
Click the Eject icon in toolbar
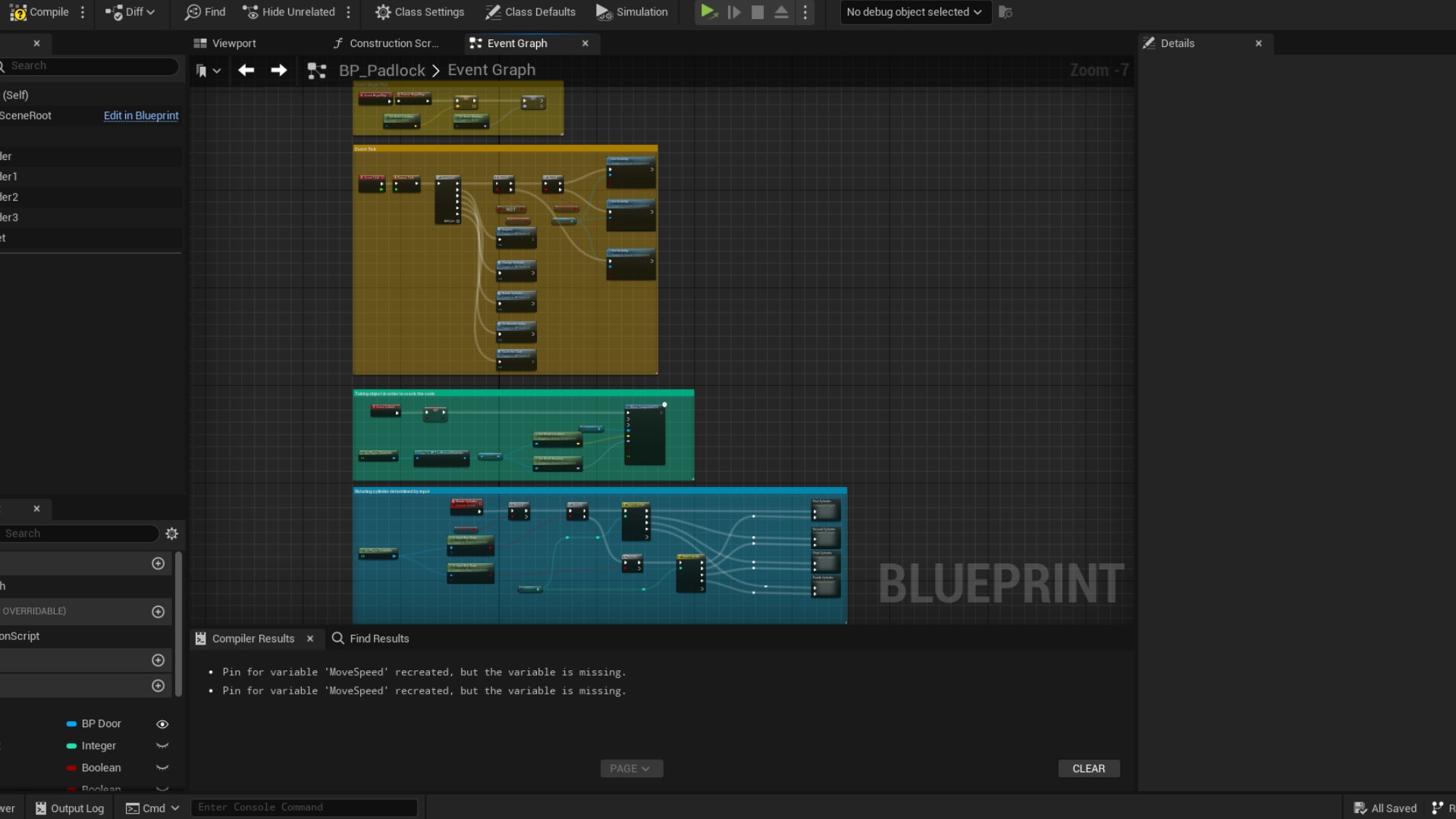click(781, 12)
